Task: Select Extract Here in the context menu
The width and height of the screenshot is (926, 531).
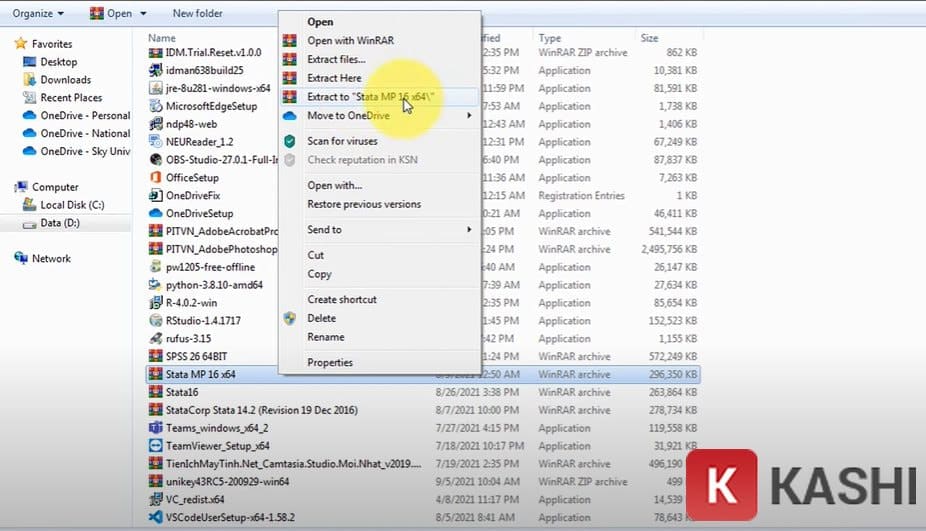Action: tap(334, 78)
